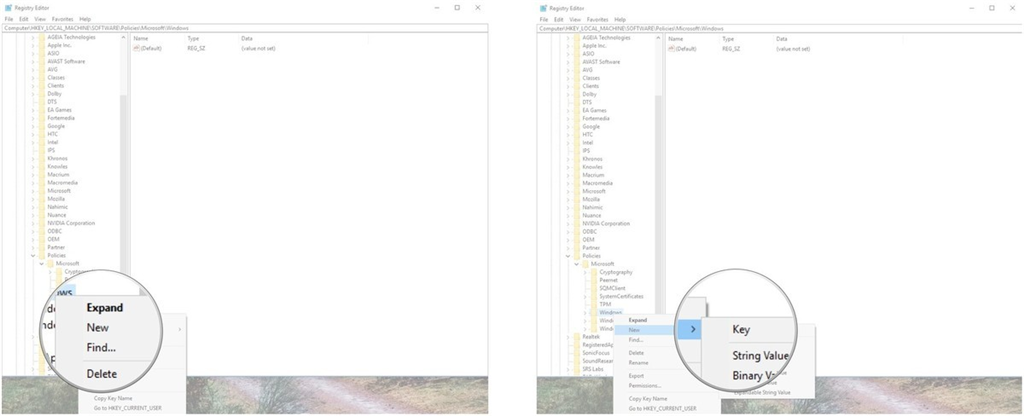Open the File menu in left window
The image size is (1024, 416).
click(8, 19)
